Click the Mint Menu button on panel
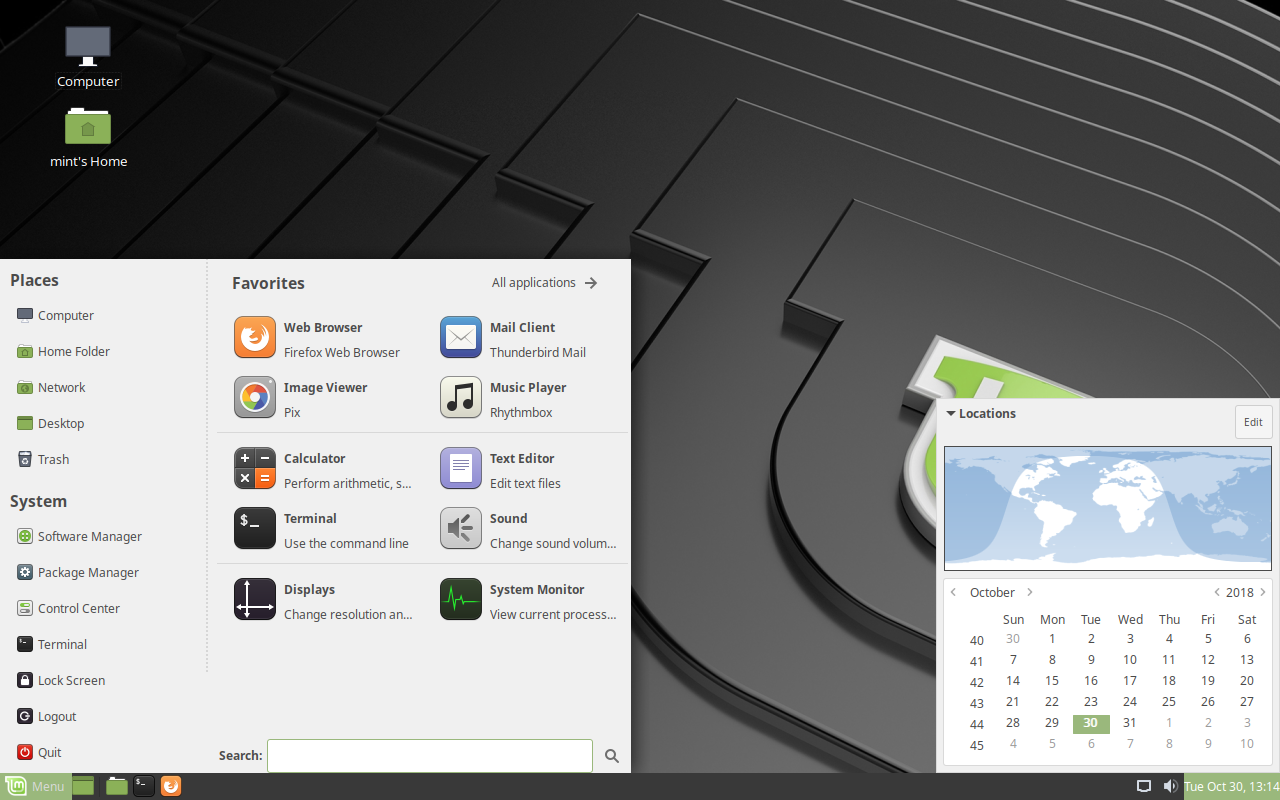This screenshot has height=800, width=1280. coord(36,786)
